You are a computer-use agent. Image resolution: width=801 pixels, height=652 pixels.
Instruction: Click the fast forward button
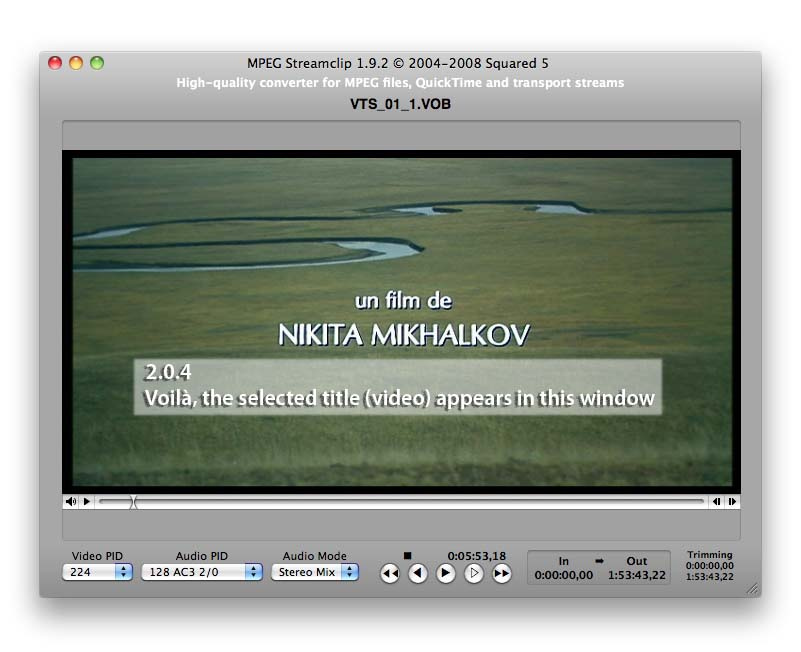click(x=501, y=573)
